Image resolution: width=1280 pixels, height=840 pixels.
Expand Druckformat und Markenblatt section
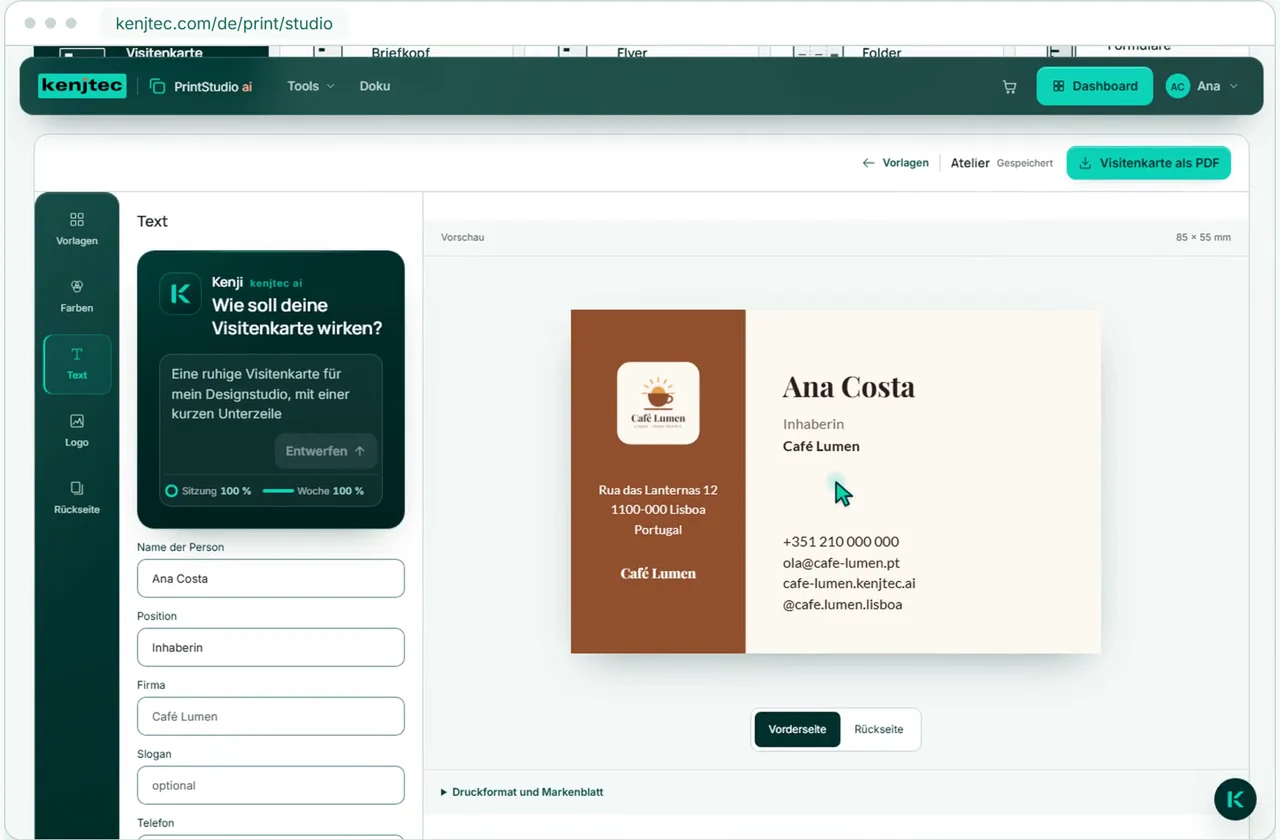522,792
